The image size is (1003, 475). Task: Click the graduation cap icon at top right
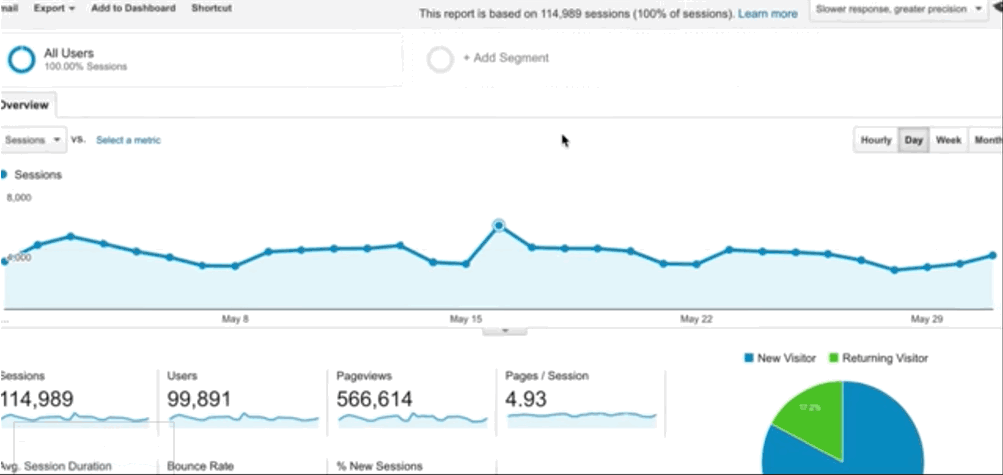click(x=996, y=9)
